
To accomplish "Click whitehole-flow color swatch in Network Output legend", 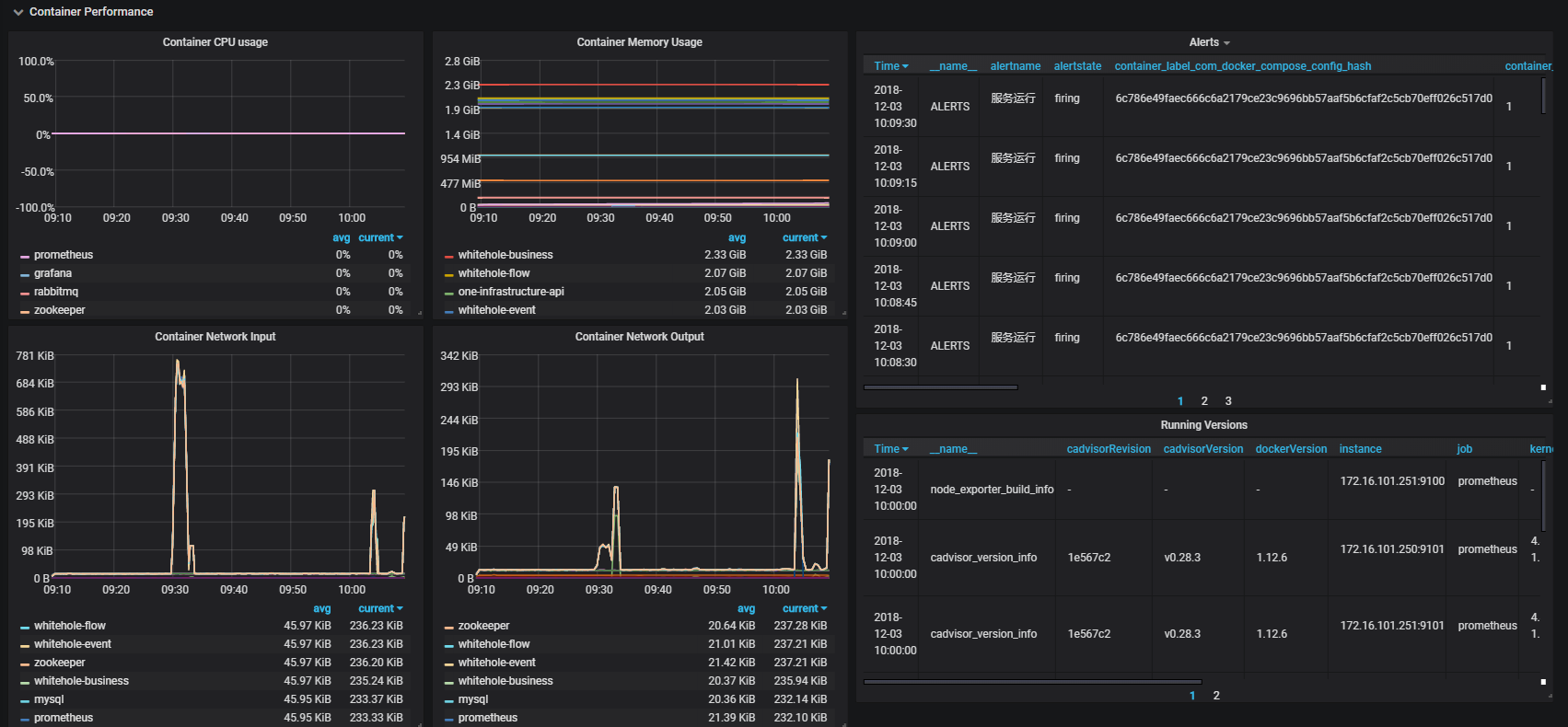I will 448,645.
